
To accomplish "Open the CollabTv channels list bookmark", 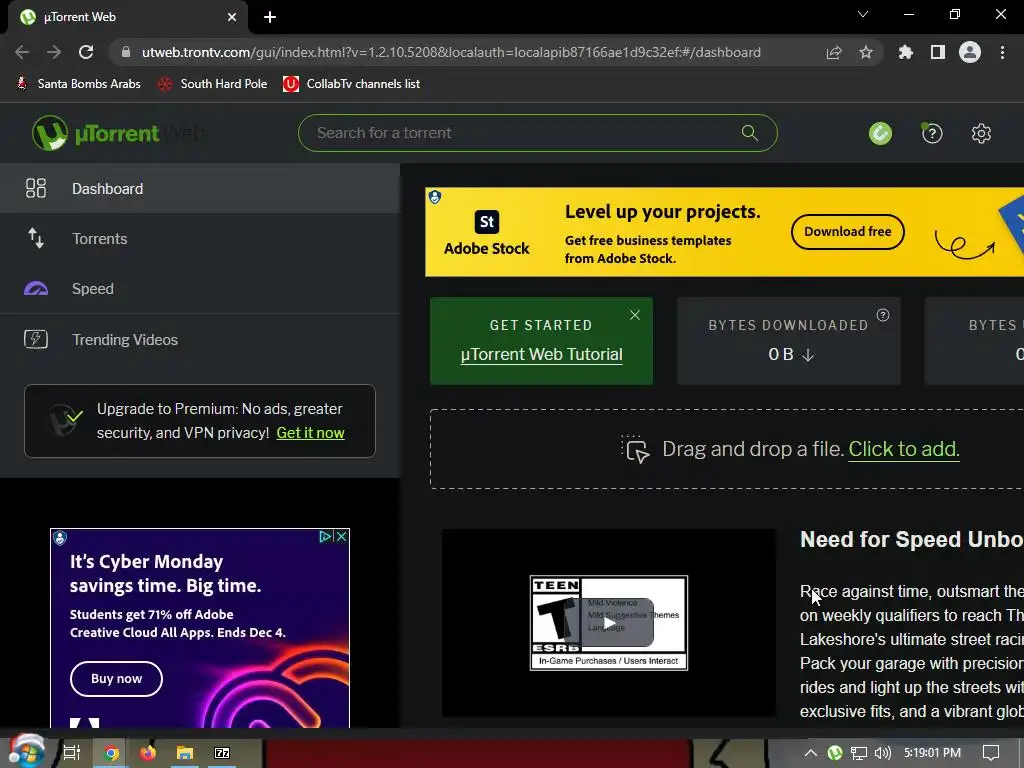I will (352, 84).
